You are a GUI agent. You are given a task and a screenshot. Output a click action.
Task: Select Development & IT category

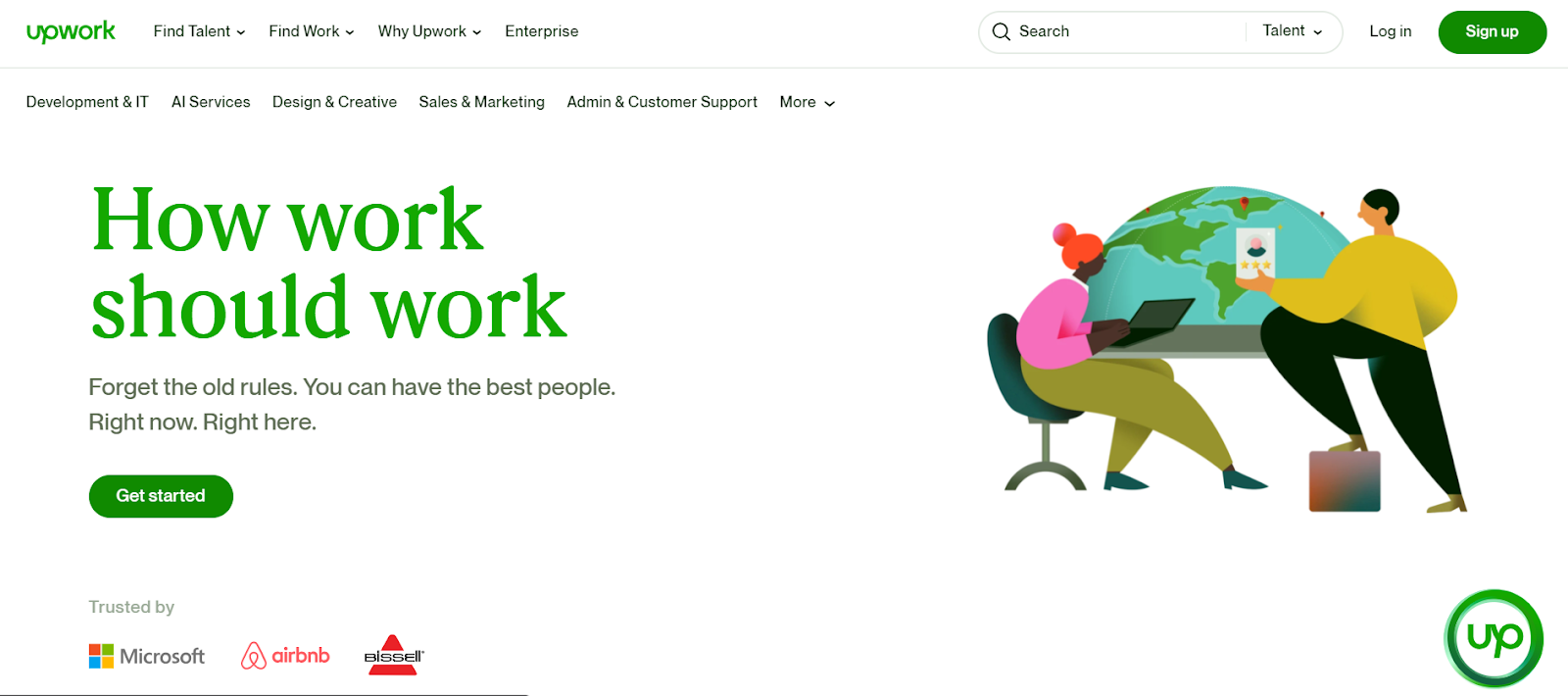click(x=87, y=102)
